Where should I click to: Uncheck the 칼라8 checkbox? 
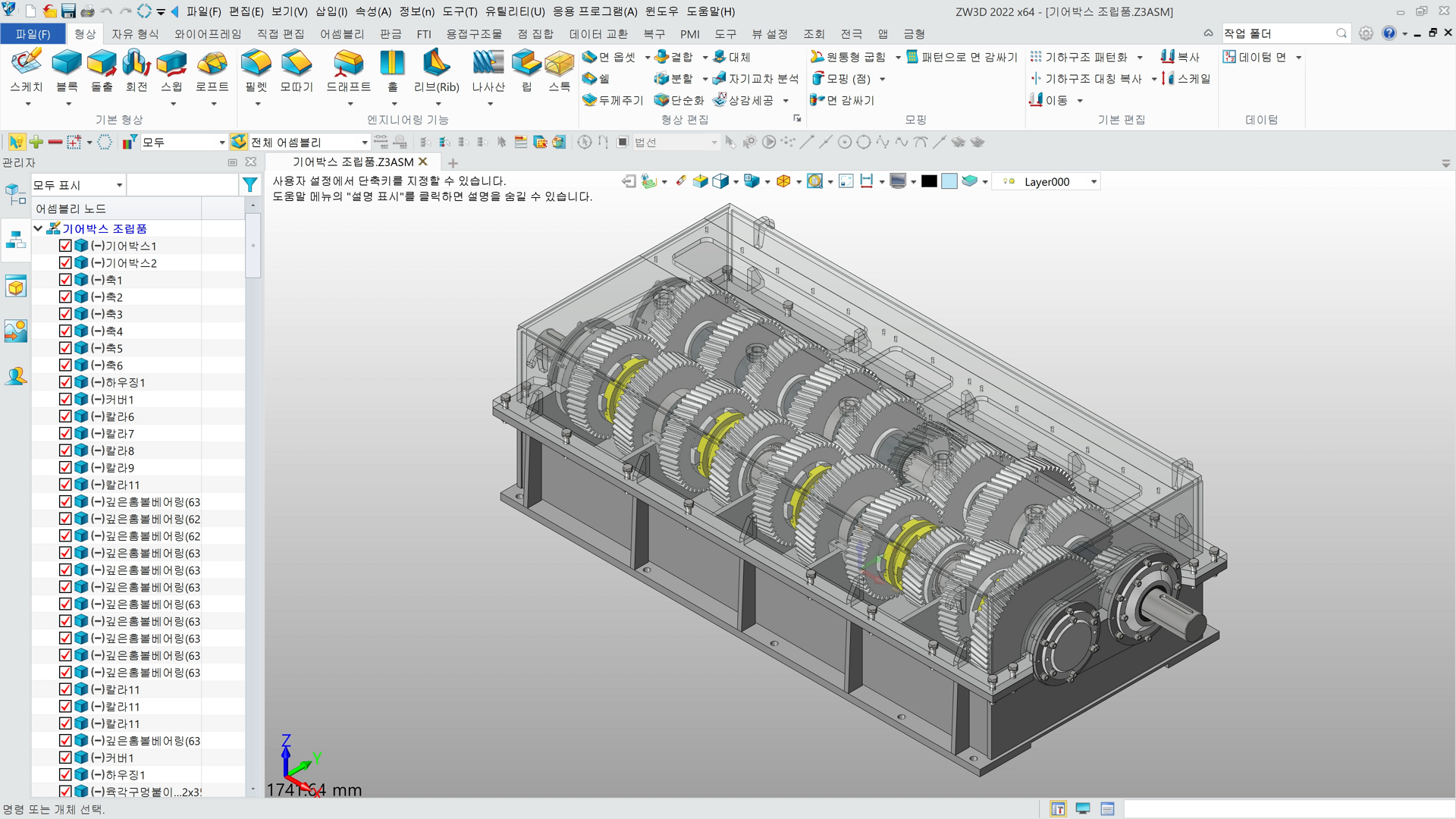coord(65,450)
